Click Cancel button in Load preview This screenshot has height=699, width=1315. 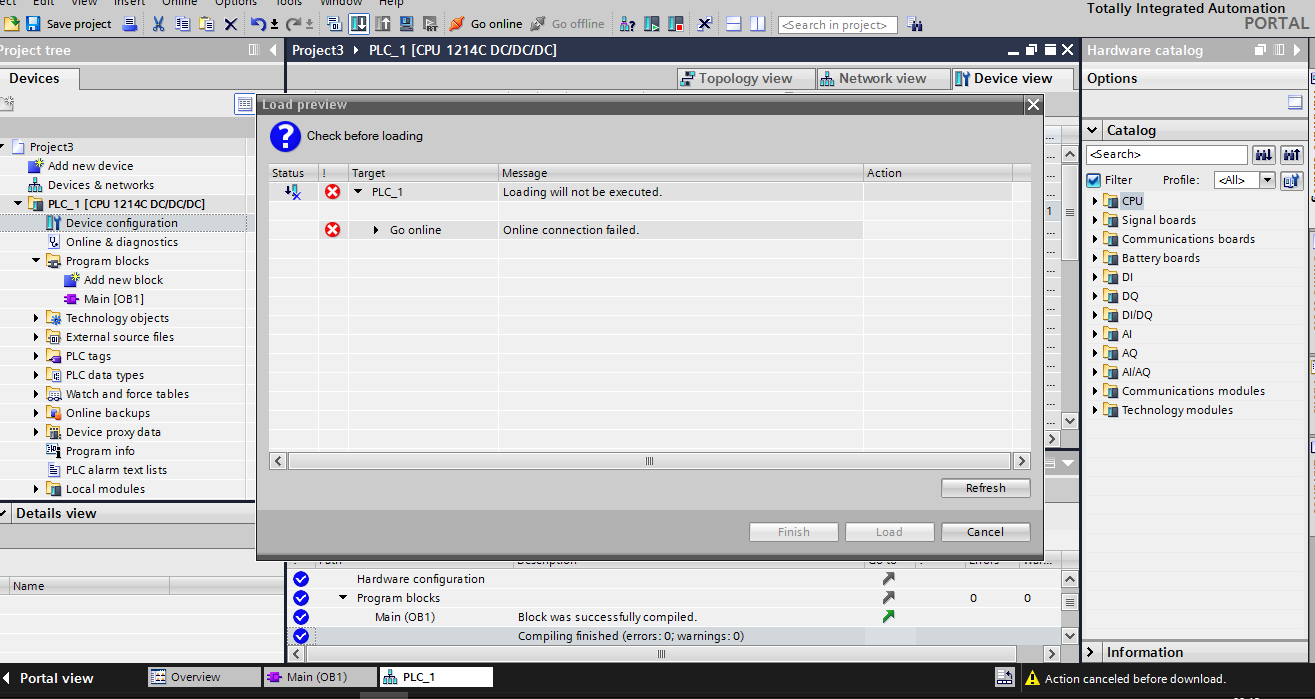point(985,532)
